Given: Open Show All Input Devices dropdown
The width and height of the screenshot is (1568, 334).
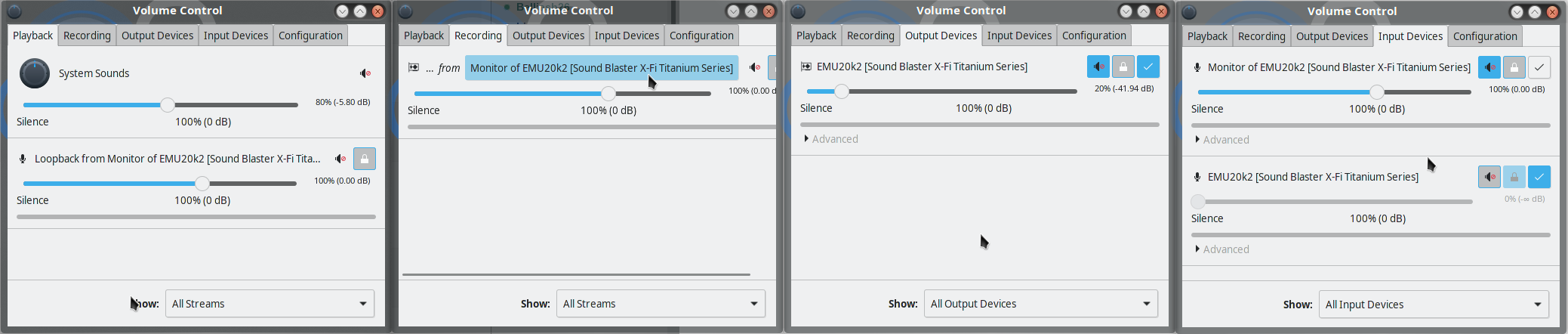Looking at the screenshot, I should pyautogui.click(x=1434, y=305).
